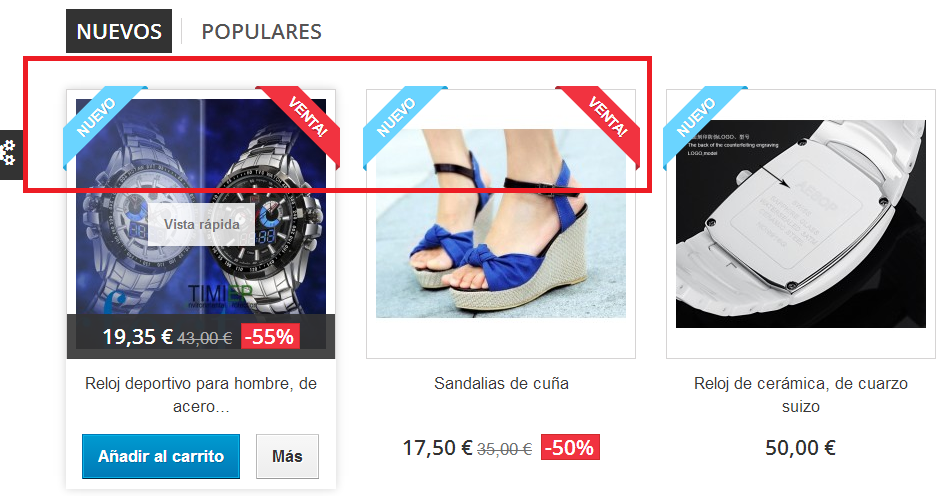Screen dimensions: 943x496
Task: Click the -55% discount badge
Action: 270,337
